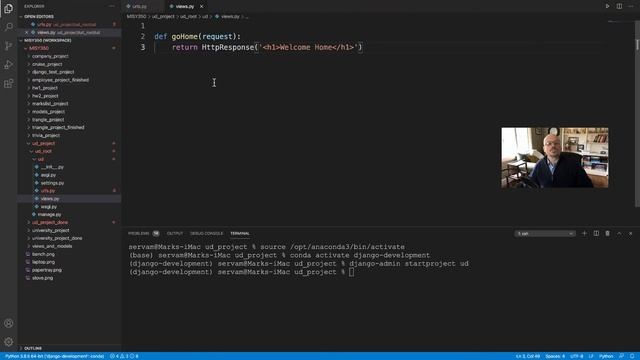Open the Explorer panel ellipsis menu

[112, 6]
